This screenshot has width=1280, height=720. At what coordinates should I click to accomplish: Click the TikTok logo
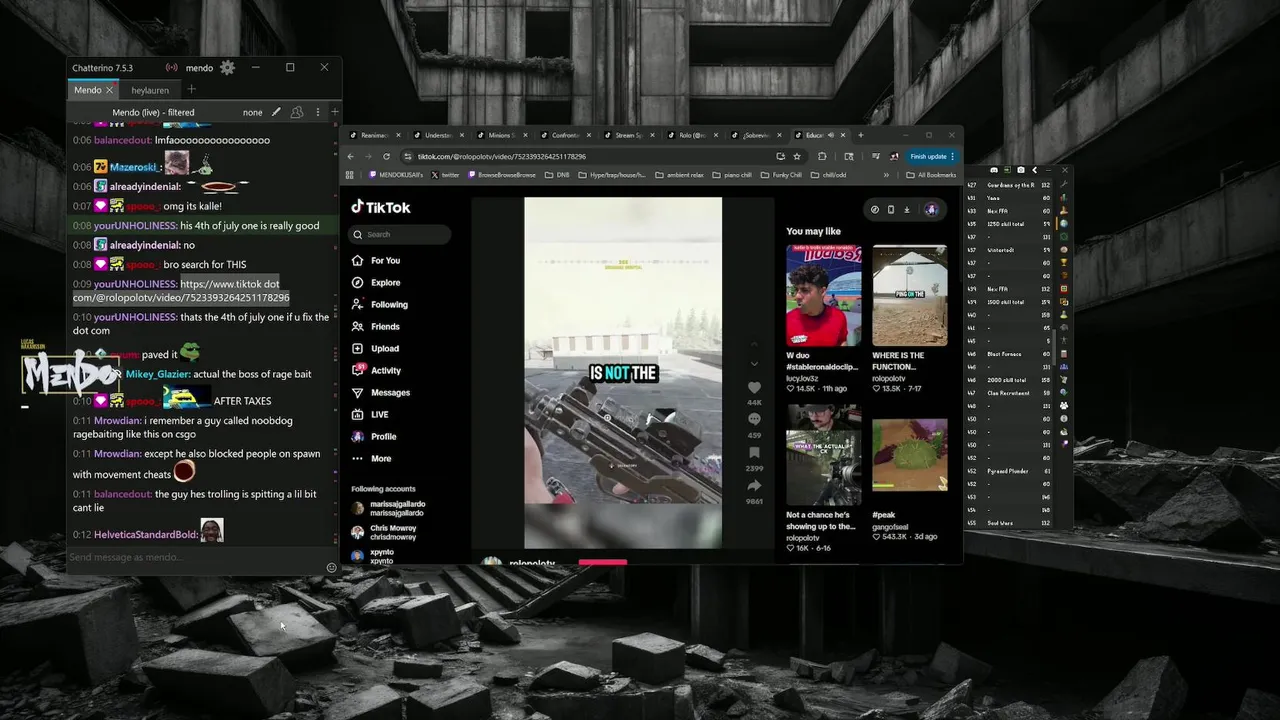point(381,207)
